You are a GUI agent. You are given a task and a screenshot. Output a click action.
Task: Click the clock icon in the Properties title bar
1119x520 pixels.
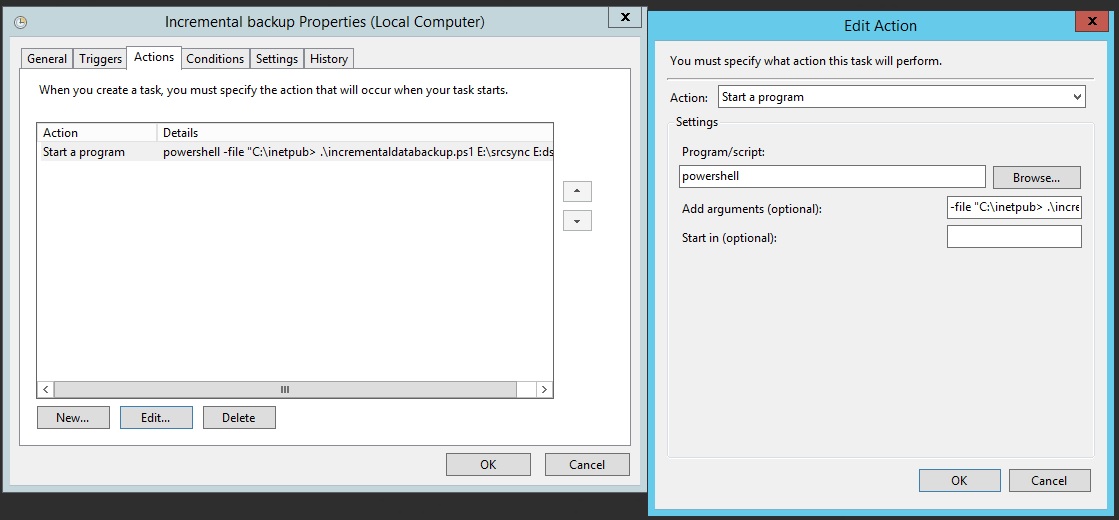point(21,22)
